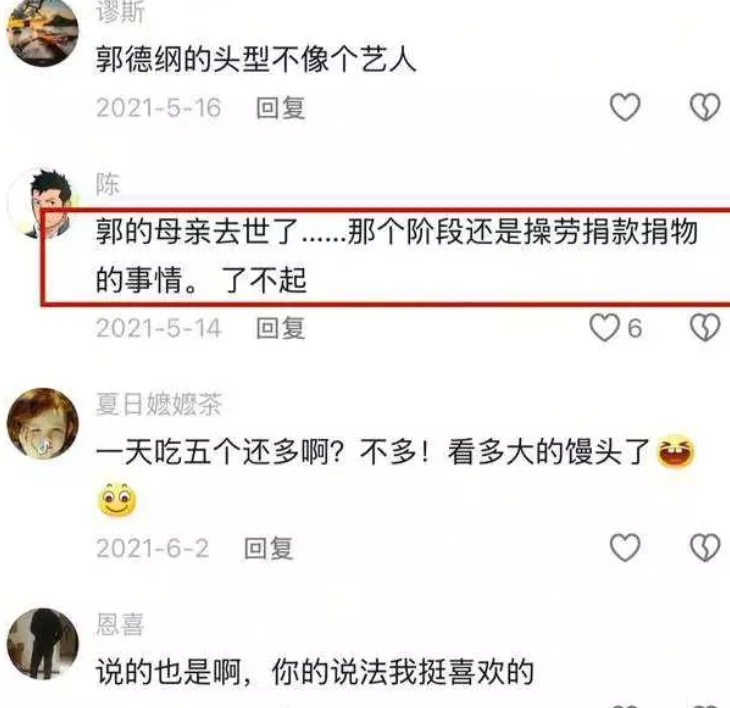Reply to the 2021-6-2 comment
The height and width of the screenshot is (708, 730).
(269, 548)
